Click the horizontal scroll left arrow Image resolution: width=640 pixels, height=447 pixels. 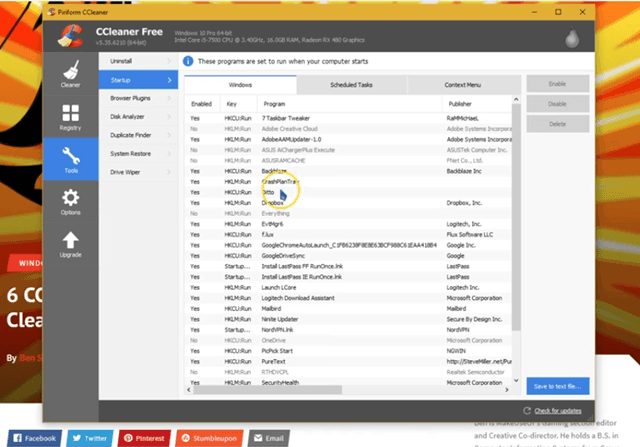[x=189, y=390]
